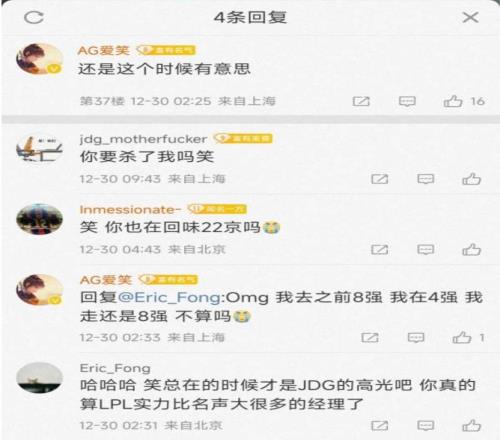Refresh the replies list

click(x=34, y=17)
